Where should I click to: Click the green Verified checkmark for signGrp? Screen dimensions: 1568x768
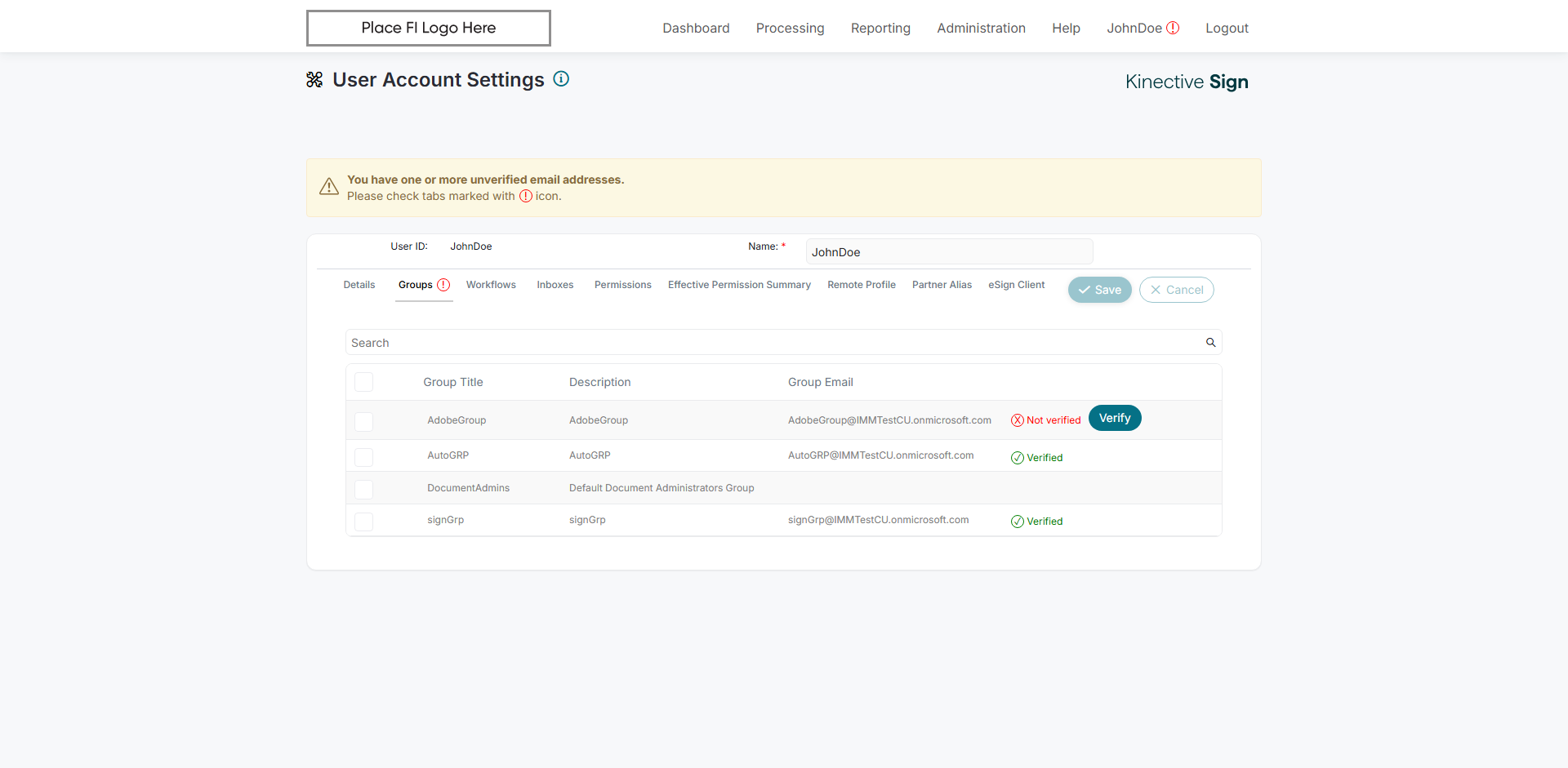(x=1018, y=522)
